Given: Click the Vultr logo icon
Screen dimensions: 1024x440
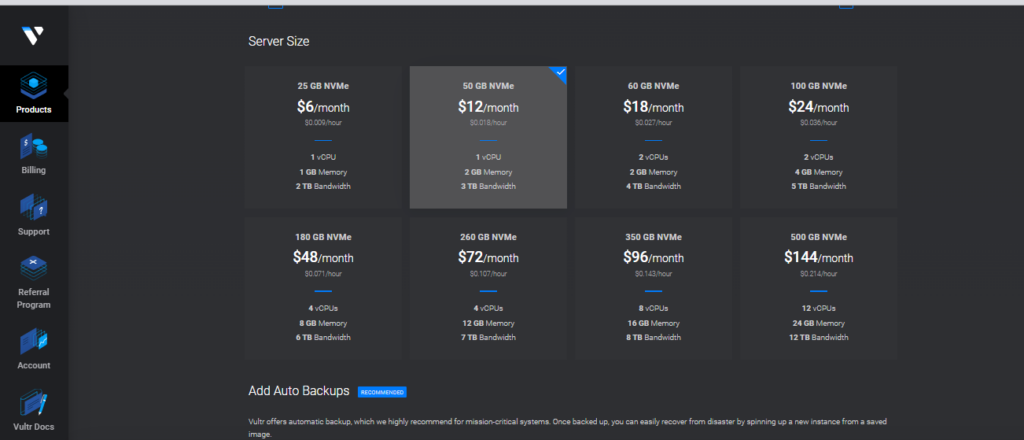Looking at the screenshot, I should pyautogui.click(x=33, y=35).
